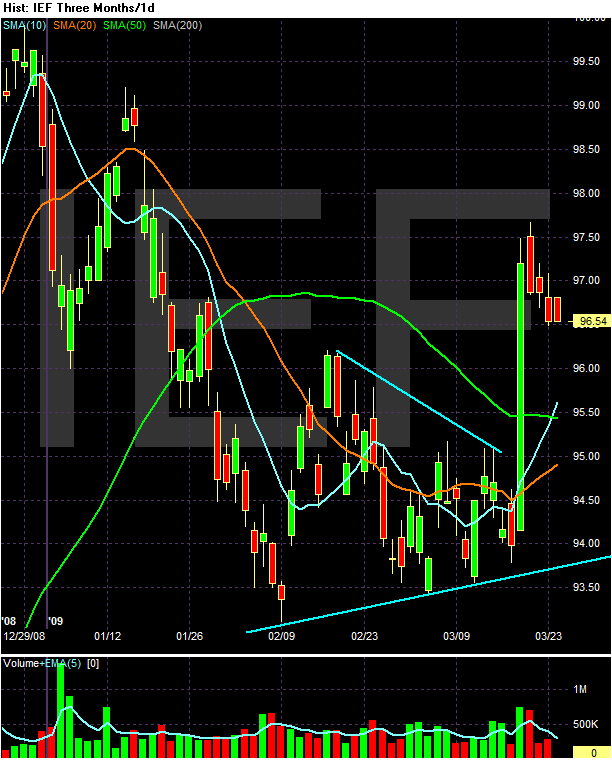Click the 01/26 date label
612x761 pixels.
tap(189, 636)
